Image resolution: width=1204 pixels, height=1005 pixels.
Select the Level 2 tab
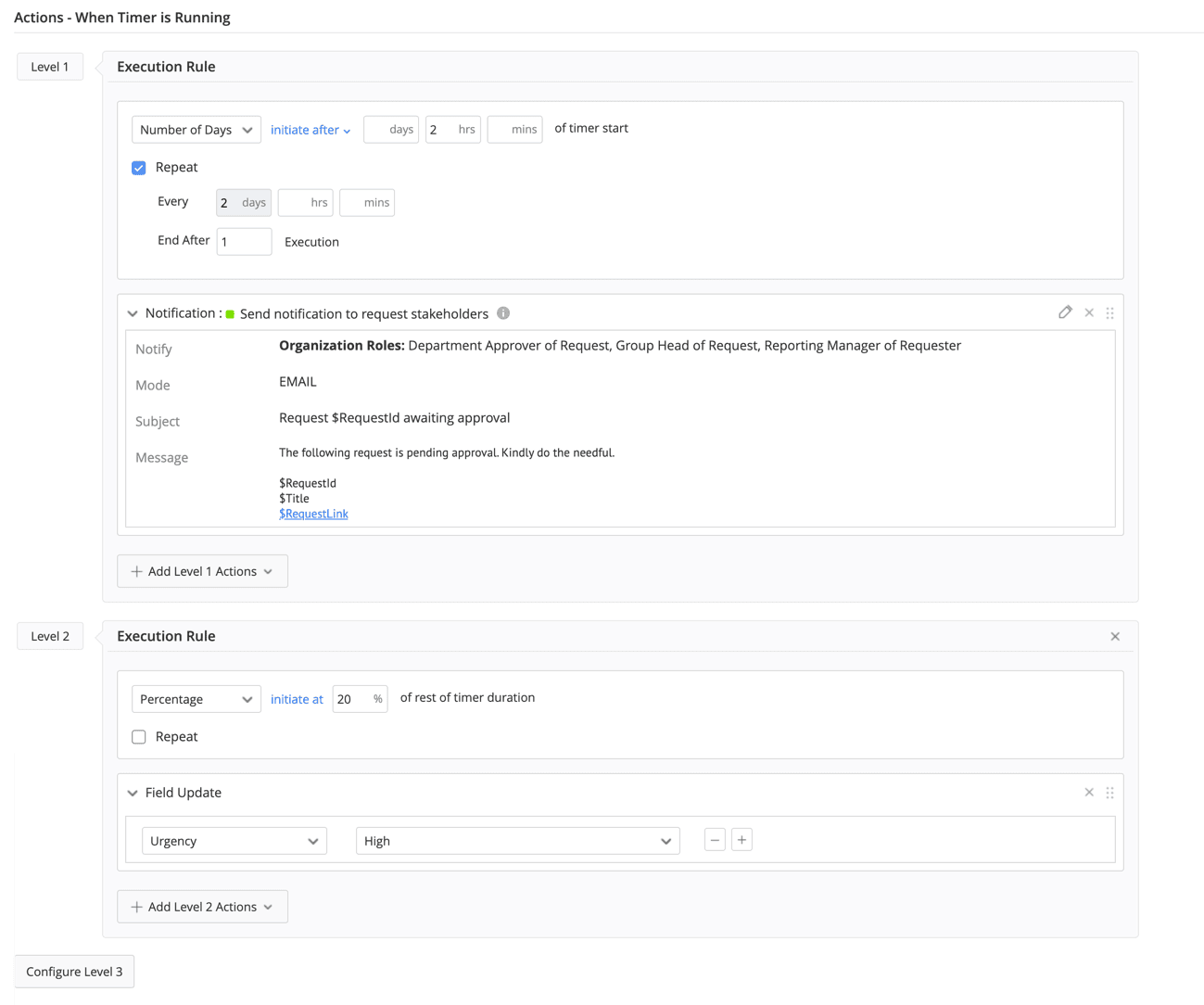tap(50, 636)
